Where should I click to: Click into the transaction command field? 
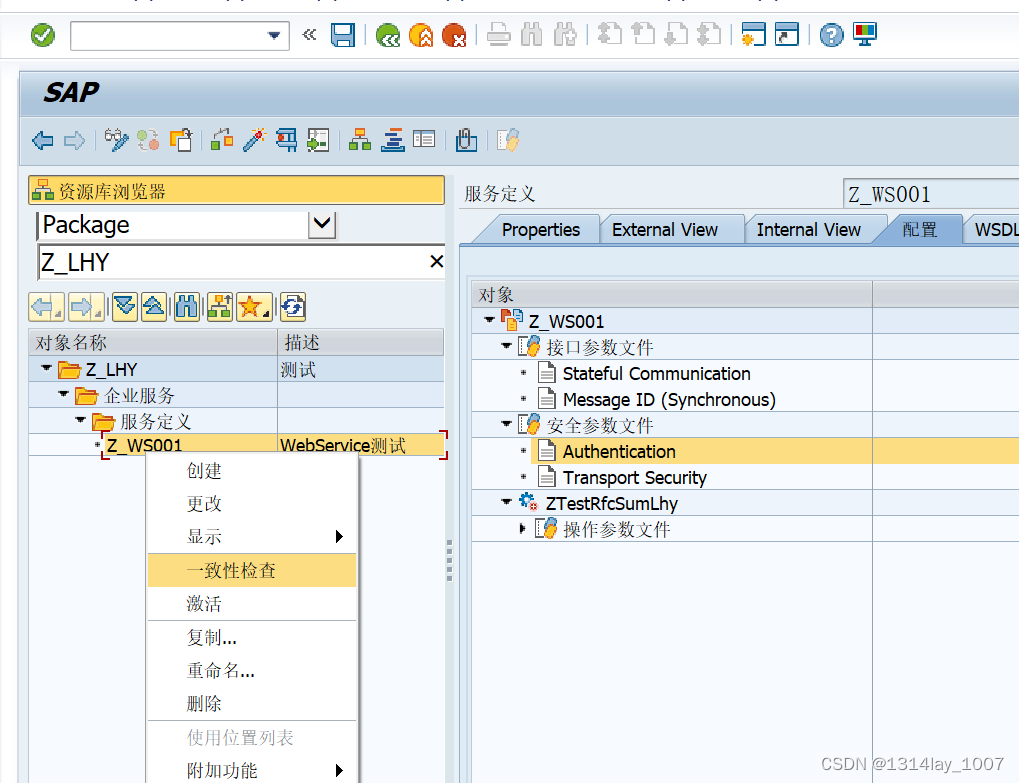169,36
